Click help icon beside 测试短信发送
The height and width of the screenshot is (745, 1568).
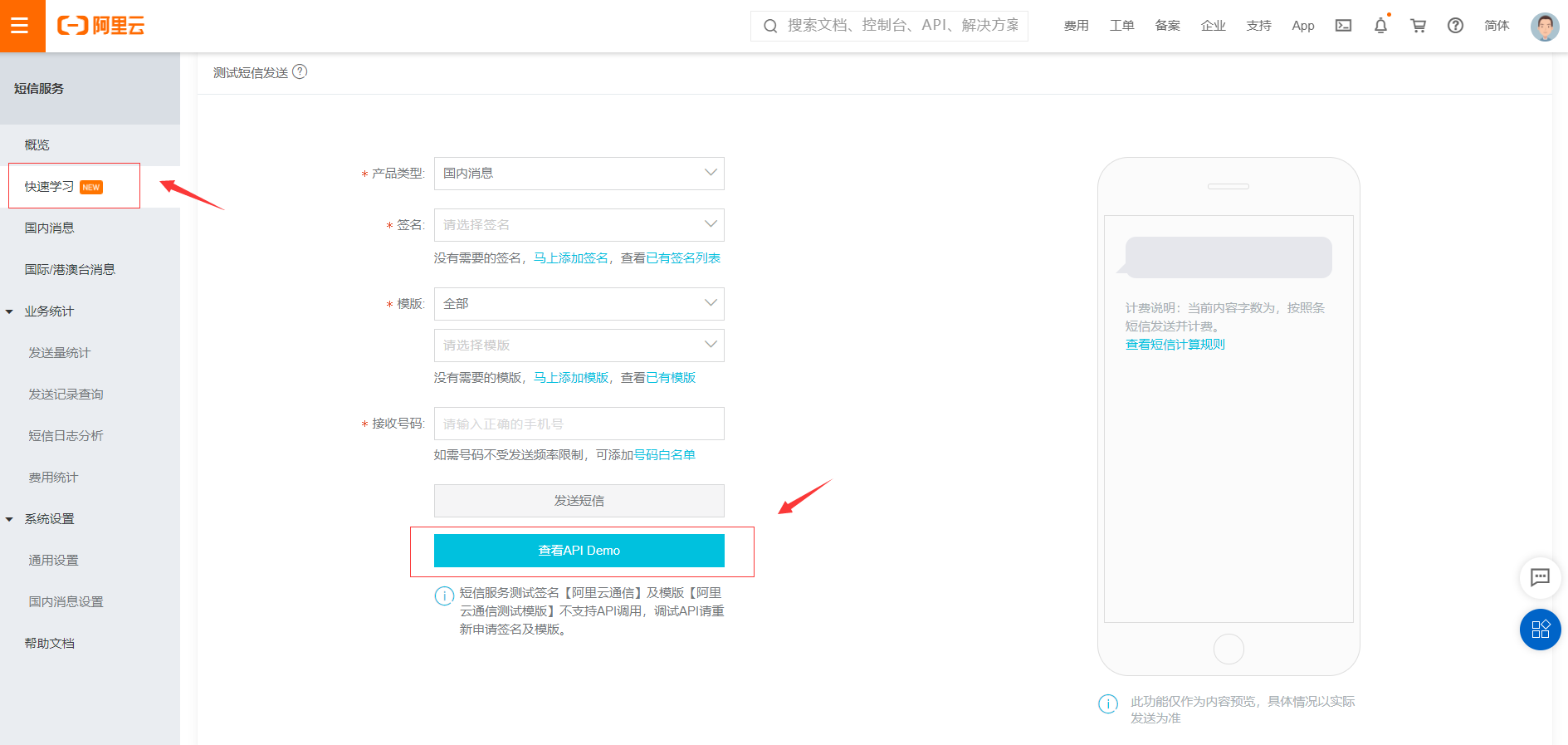pos(300,72)
